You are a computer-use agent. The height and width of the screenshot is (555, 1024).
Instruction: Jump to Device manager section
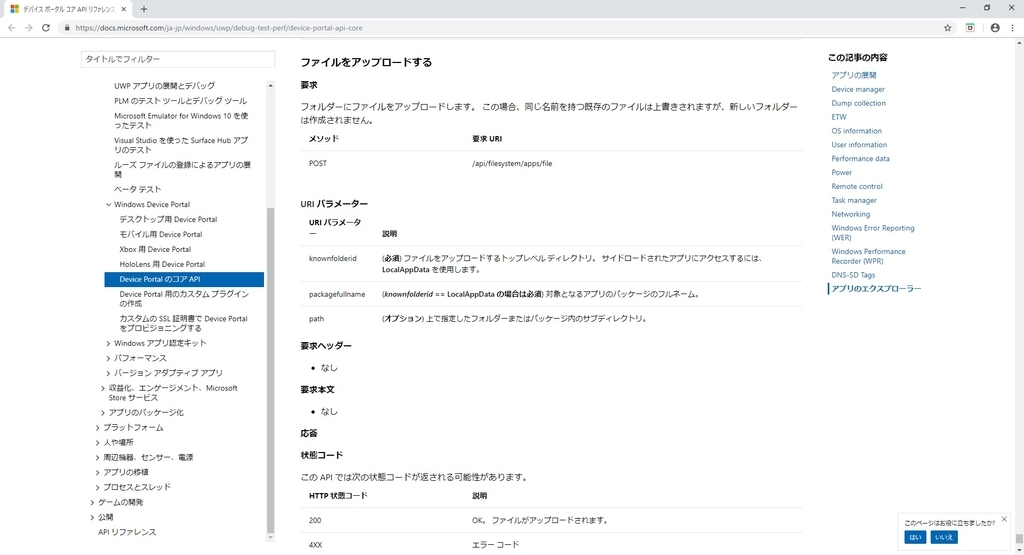coord(858,89)
